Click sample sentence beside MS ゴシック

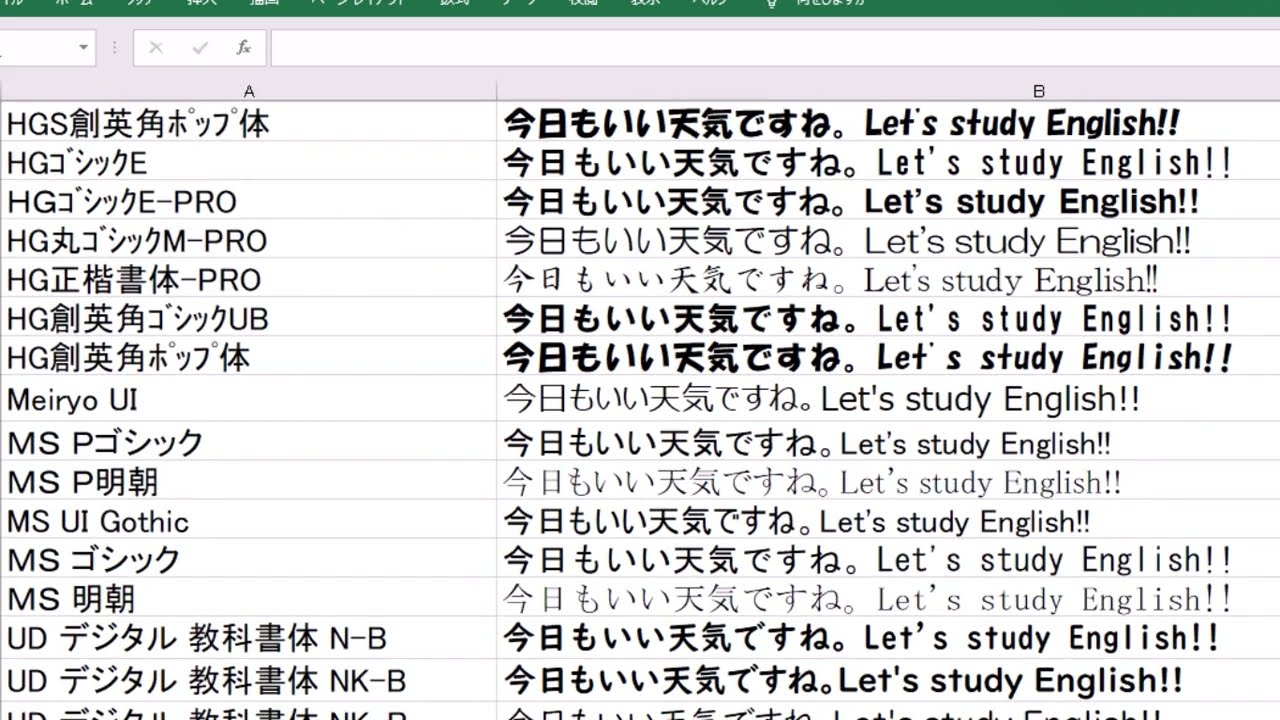coord(868,559)
